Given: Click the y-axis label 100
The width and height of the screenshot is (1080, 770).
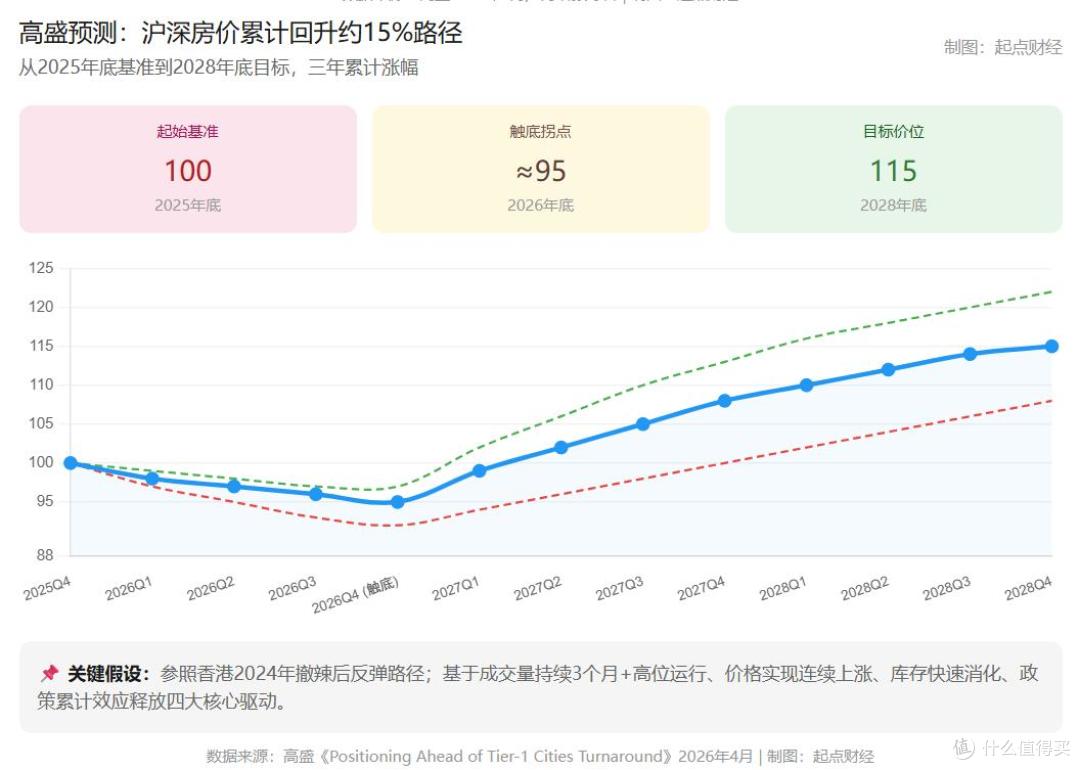Looking at the screenshot, I should (41, 462).
